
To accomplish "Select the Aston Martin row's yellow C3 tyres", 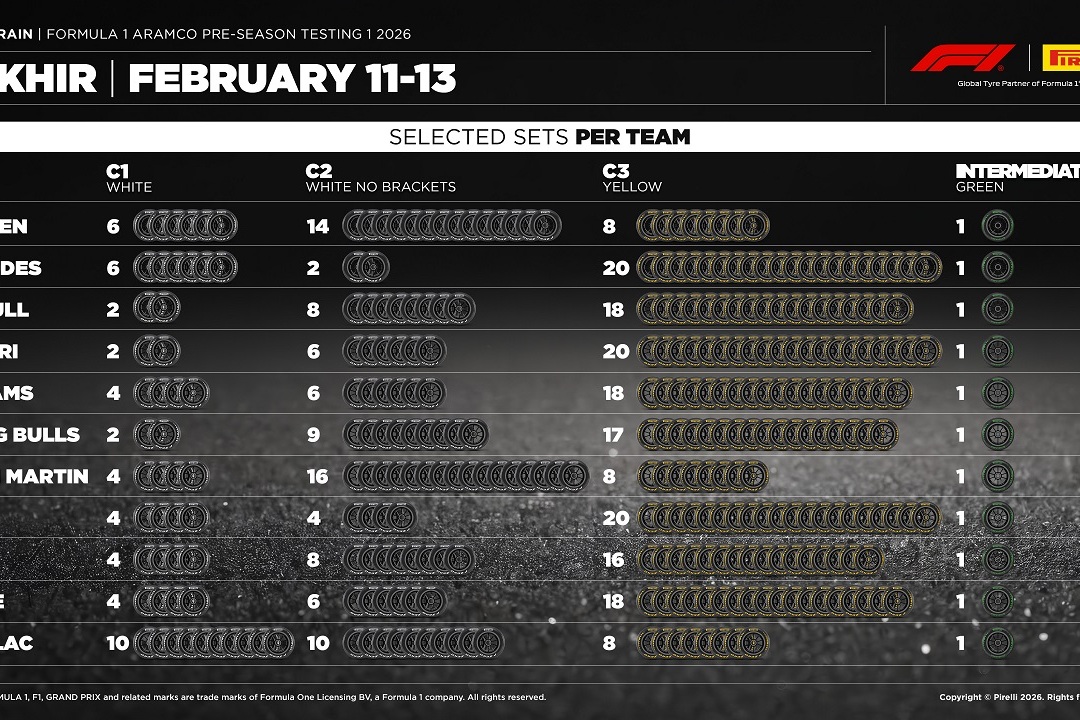I will [x=702, y=477].
